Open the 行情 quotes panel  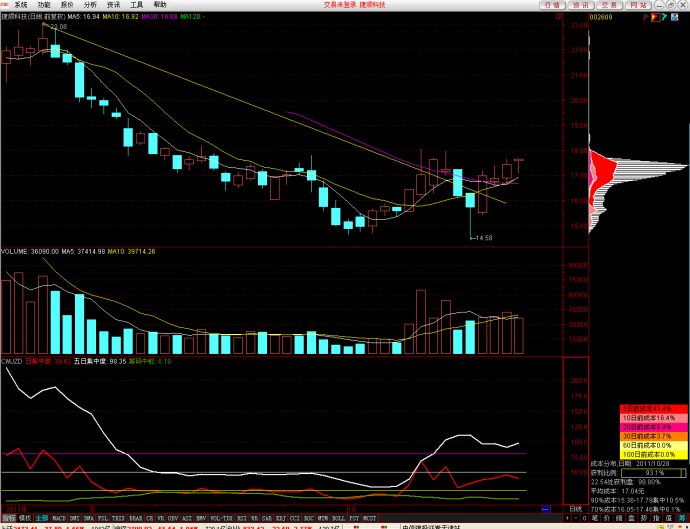tap(552, 5)
